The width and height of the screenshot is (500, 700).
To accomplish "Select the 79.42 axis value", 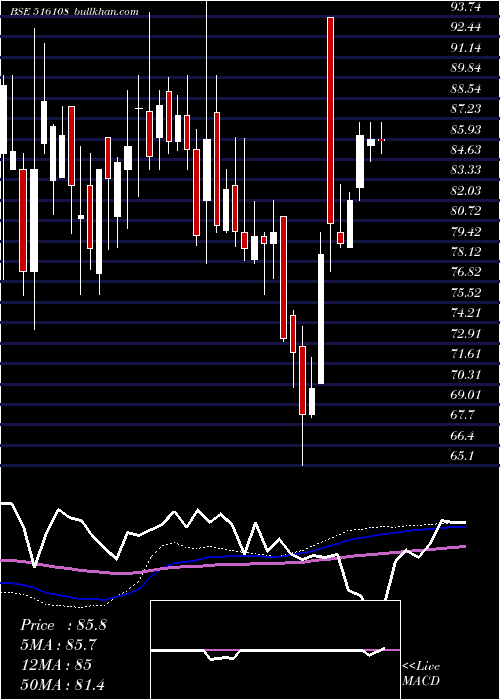I will [x=466, y=231].
